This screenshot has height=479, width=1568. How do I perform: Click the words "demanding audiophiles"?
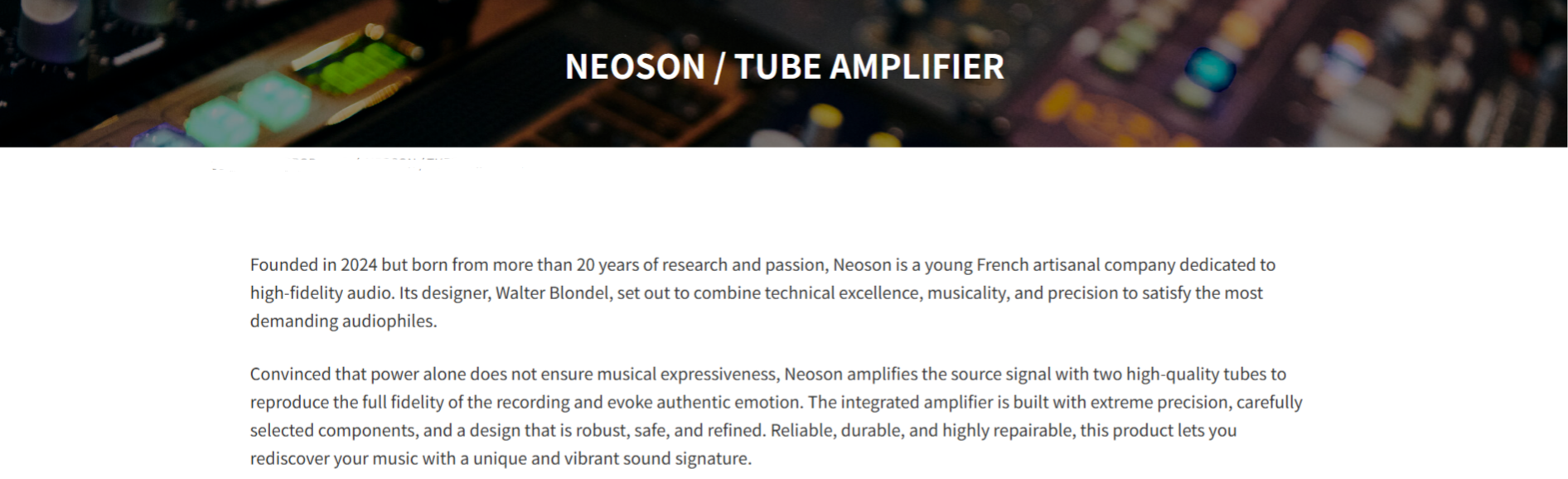(342, 322)
